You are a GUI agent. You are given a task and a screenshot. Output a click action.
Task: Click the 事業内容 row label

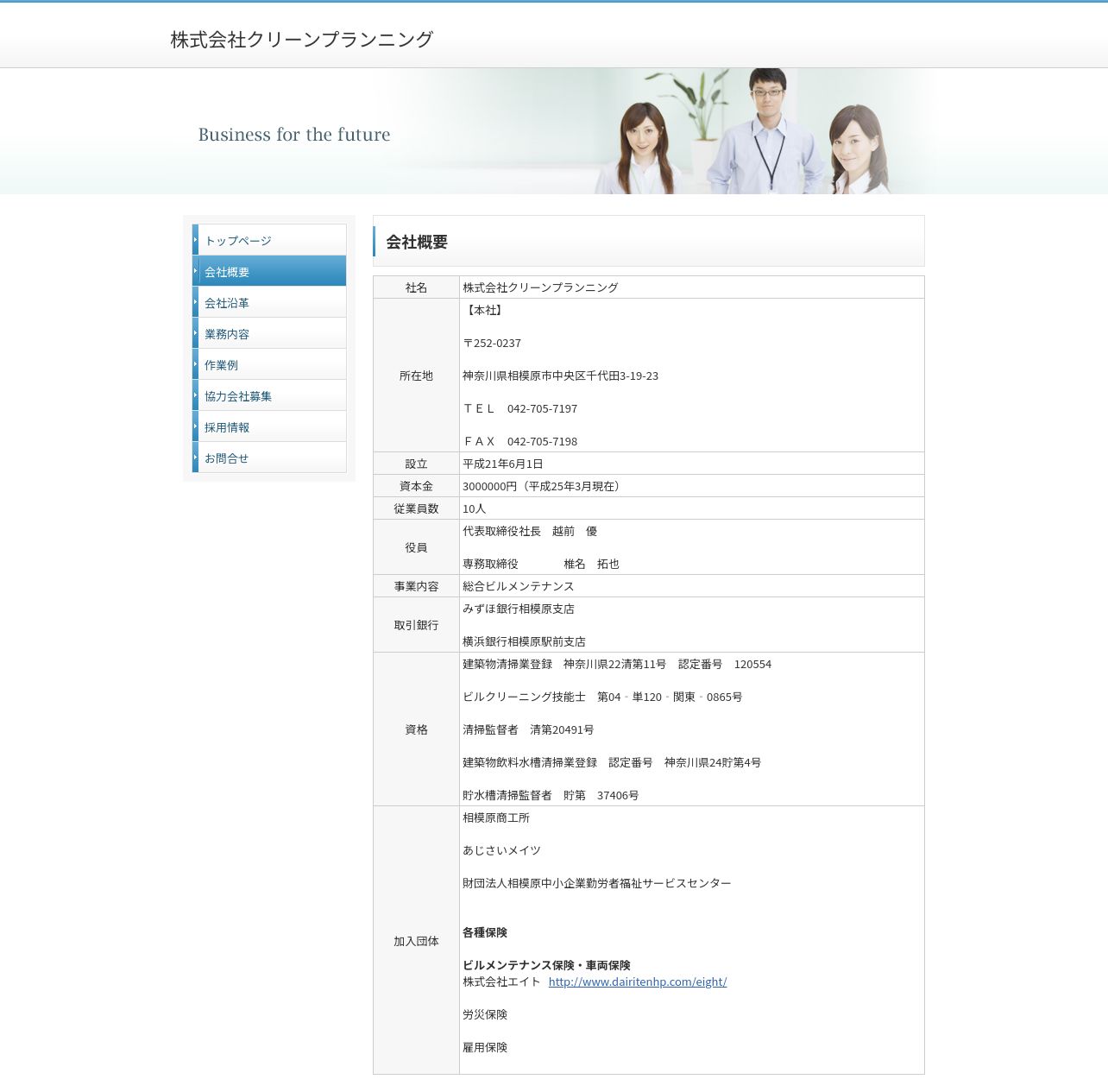(416, 586)
